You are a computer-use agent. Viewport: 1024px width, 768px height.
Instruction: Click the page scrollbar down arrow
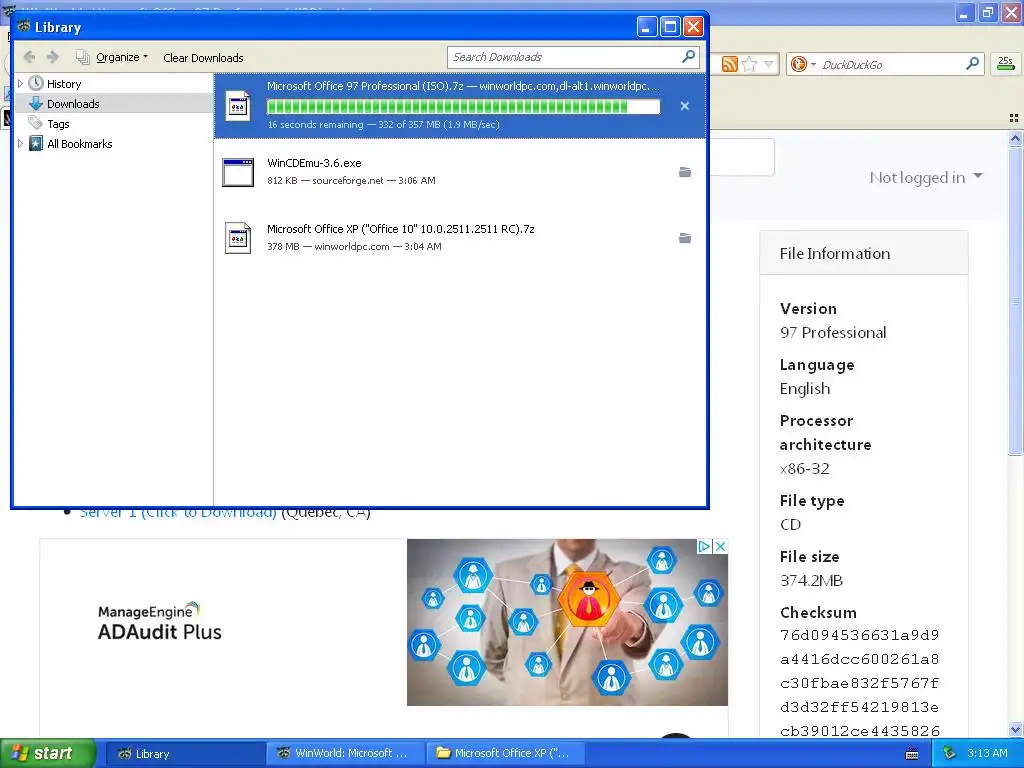tap(1015, 729)
